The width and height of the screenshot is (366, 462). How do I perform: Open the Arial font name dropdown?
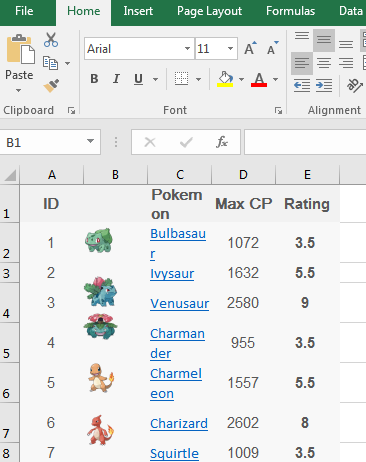coord(187,49)
